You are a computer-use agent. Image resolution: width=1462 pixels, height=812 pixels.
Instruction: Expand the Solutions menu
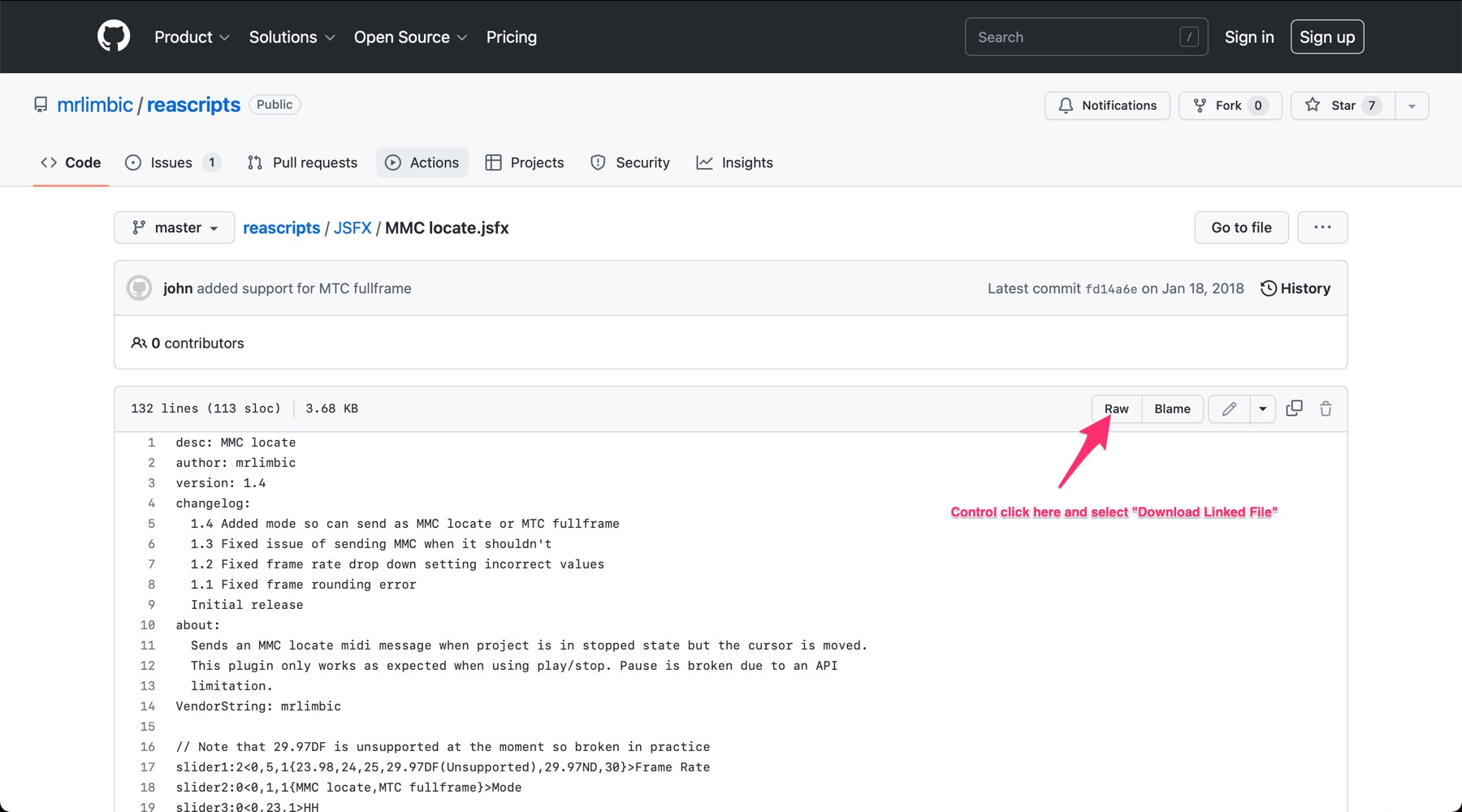292,37
